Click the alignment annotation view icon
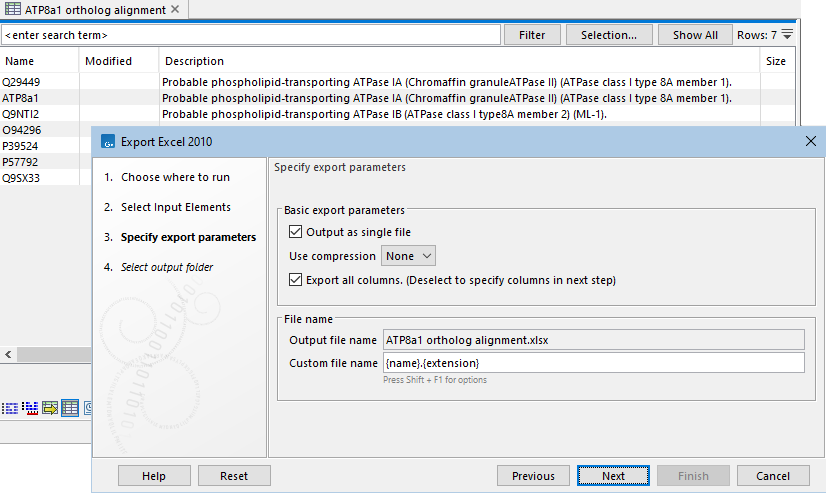 30,408
